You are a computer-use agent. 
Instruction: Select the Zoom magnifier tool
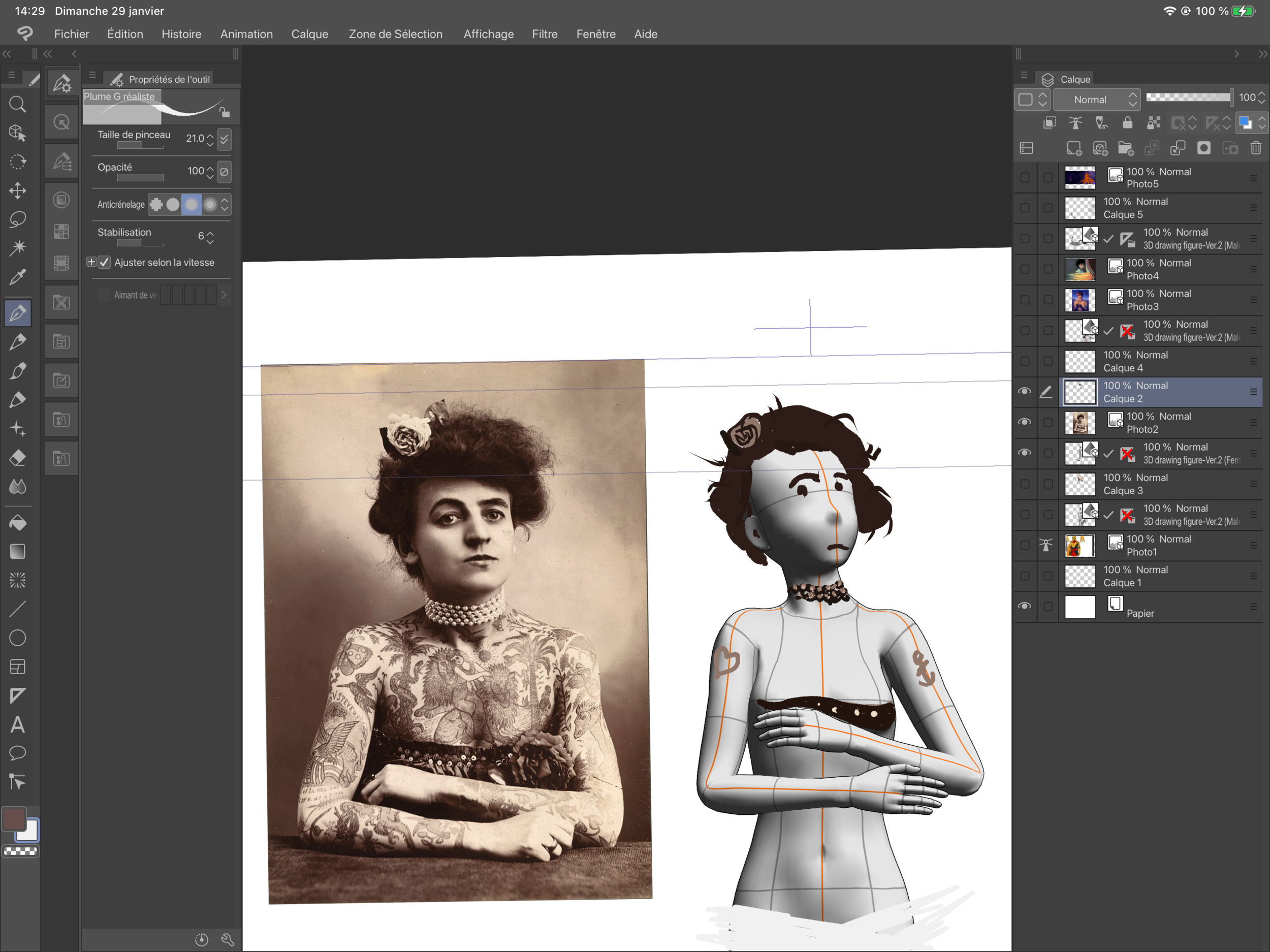click(18, 104)
